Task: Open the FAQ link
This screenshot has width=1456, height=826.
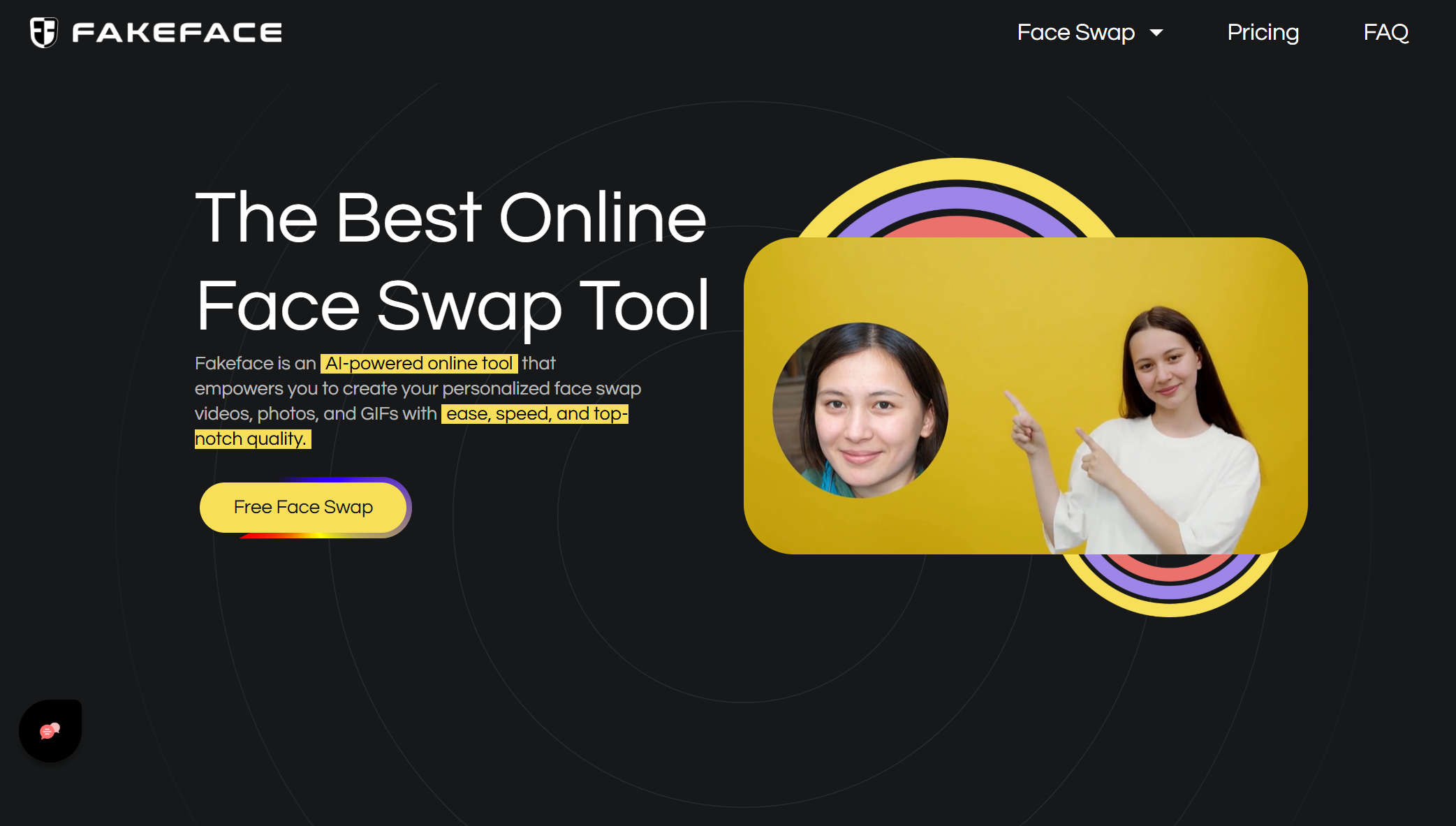Action: coord(1385,32)
